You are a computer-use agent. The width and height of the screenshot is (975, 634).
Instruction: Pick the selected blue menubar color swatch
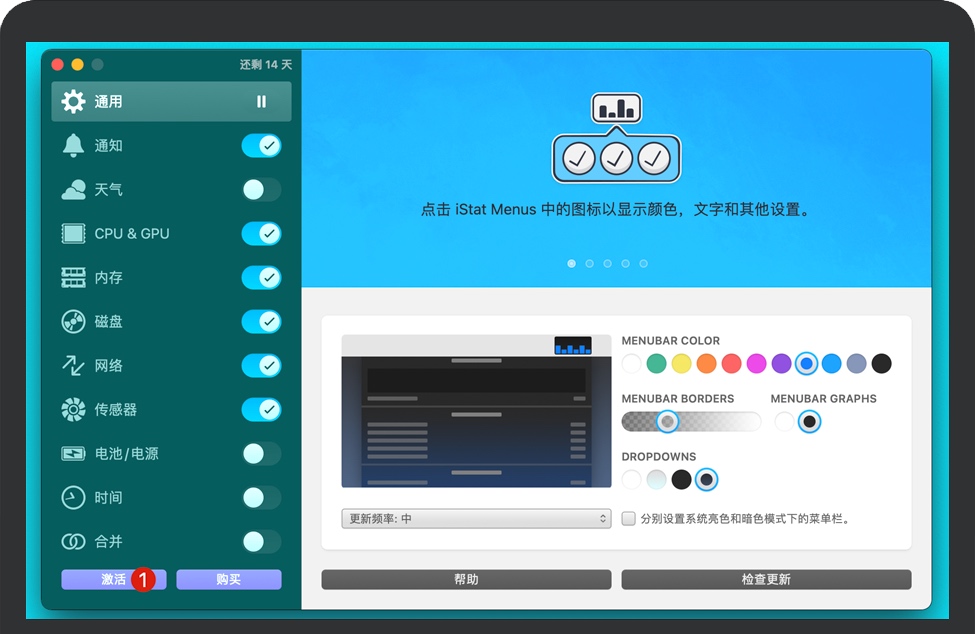806,364
